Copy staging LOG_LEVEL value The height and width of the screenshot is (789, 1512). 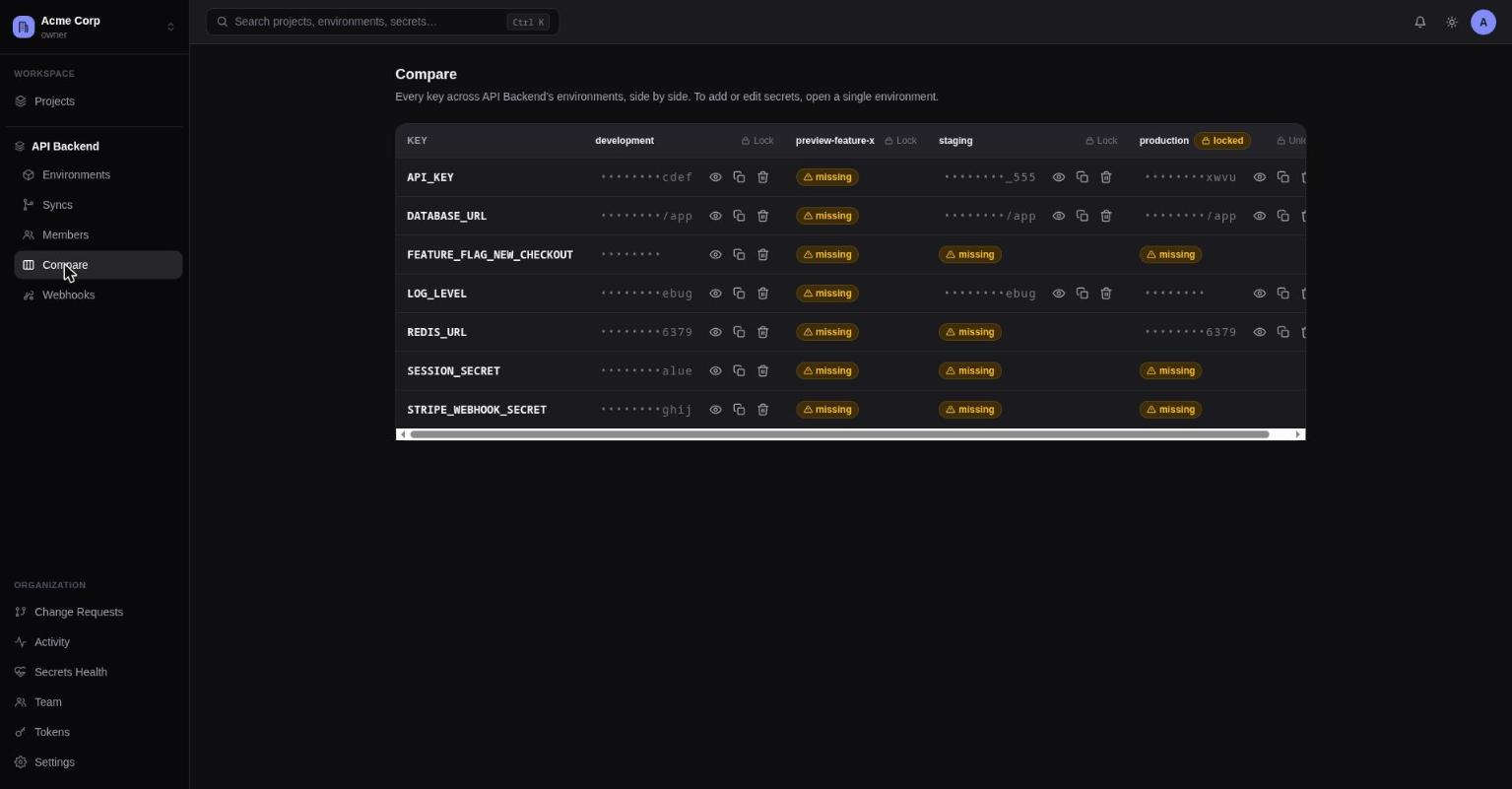pyautogui.click(x=1082, y=294)
